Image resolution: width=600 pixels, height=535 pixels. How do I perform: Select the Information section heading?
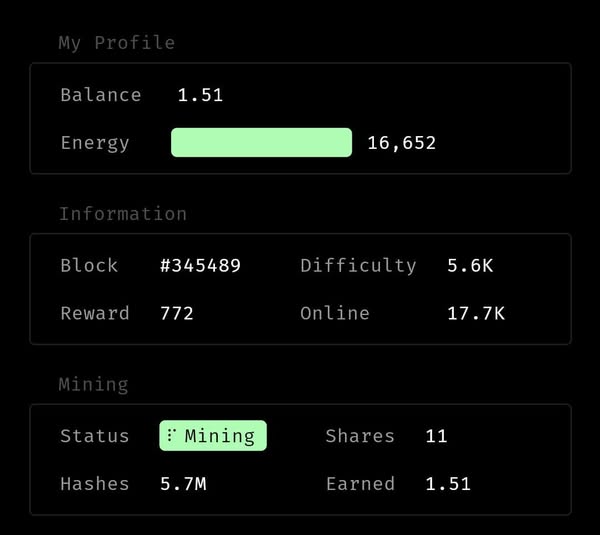tap(122, 214)
